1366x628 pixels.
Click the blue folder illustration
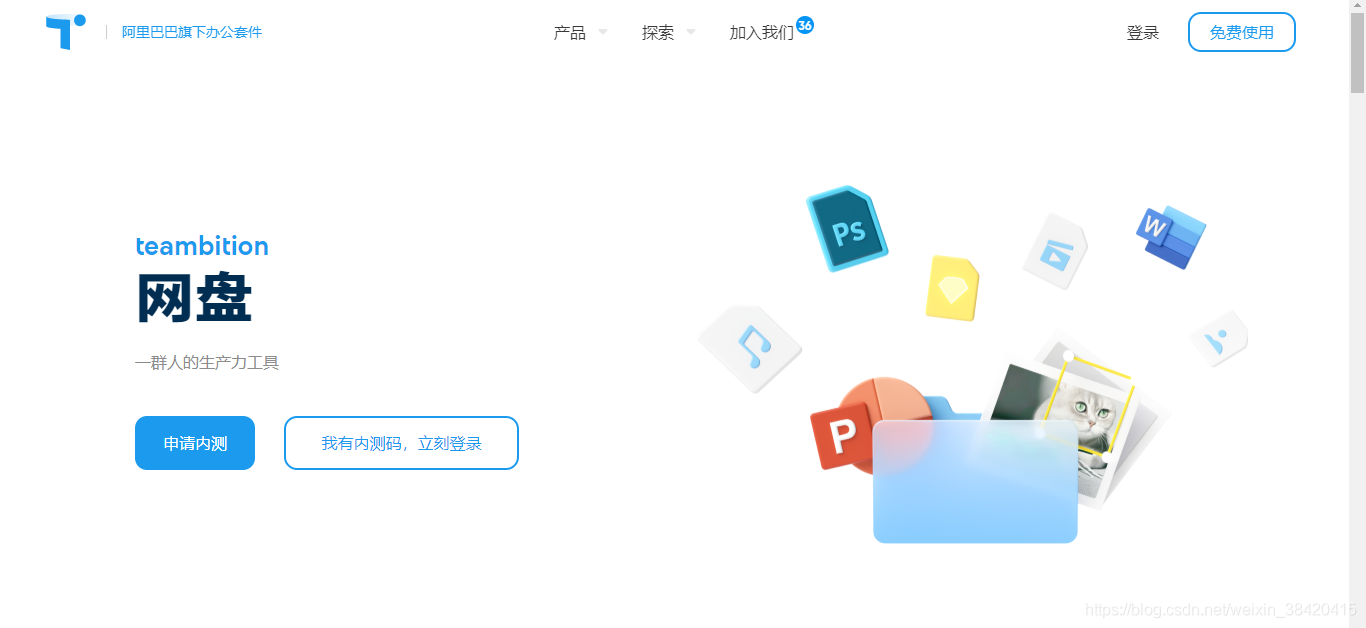(975, 481)
